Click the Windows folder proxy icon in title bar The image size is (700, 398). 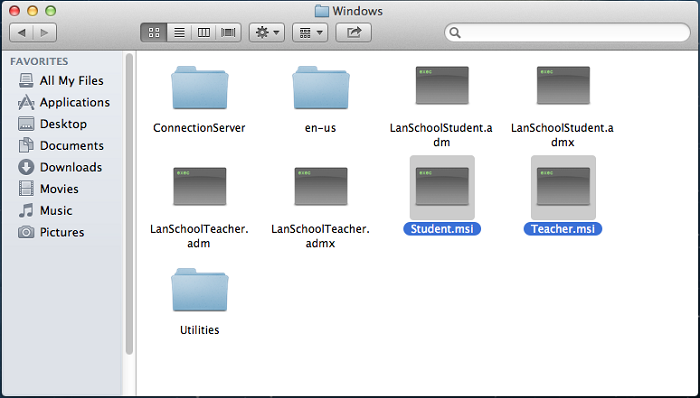click(x=321, y=11)
